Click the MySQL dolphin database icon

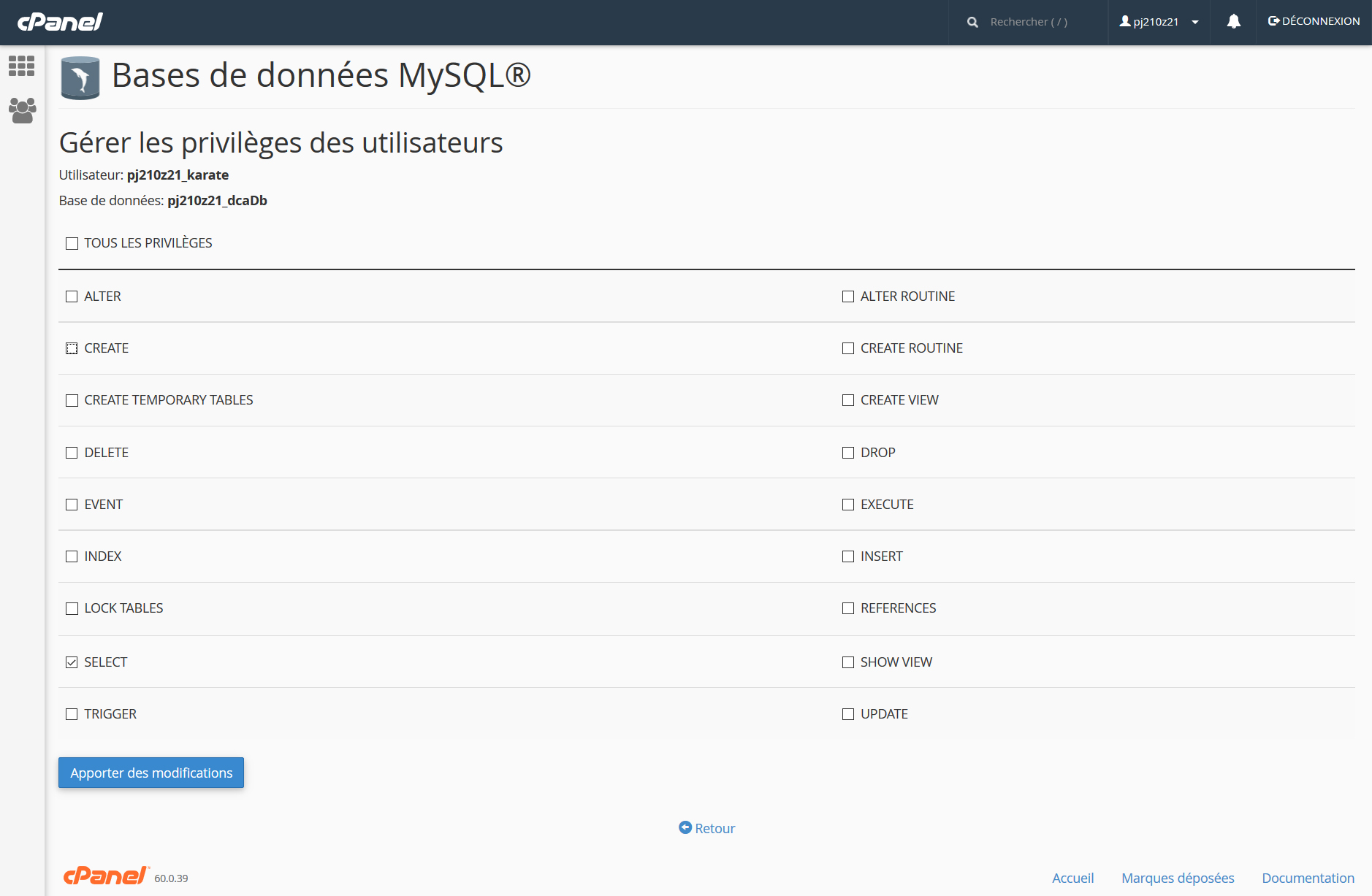pyautogui.click(x=80, y=77)
